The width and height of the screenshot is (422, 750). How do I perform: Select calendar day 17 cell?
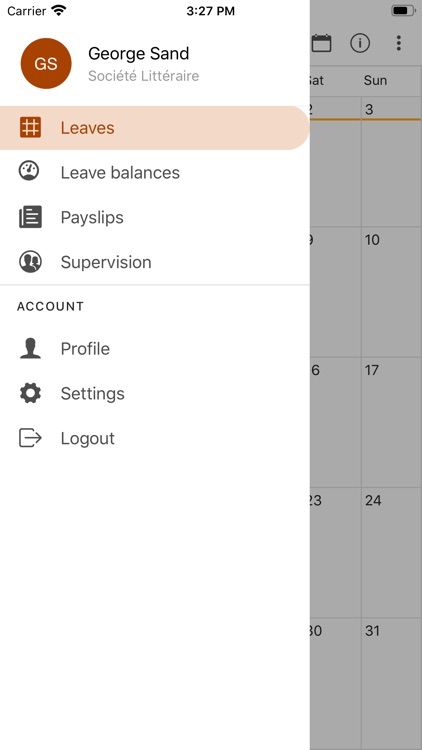(391, 422)
